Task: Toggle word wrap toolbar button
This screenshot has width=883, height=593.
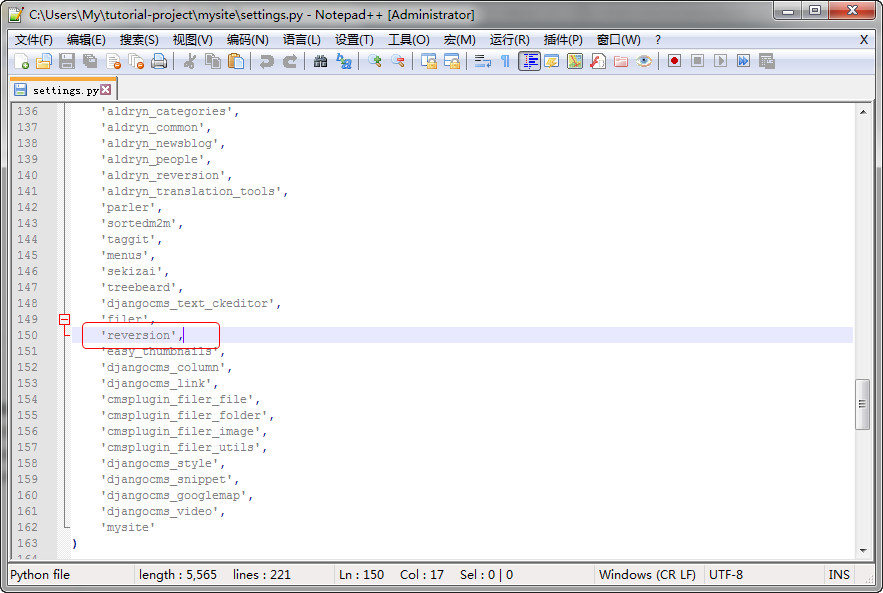Action: tap(482, 61)
